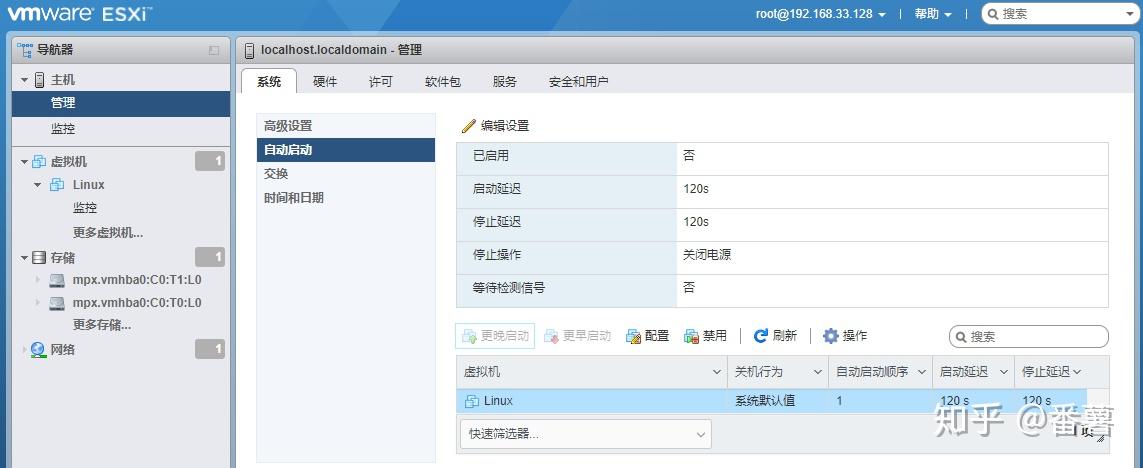
Task: Open the 自动启动顺序 column dropdown arrow
Action: pos(922,372)
